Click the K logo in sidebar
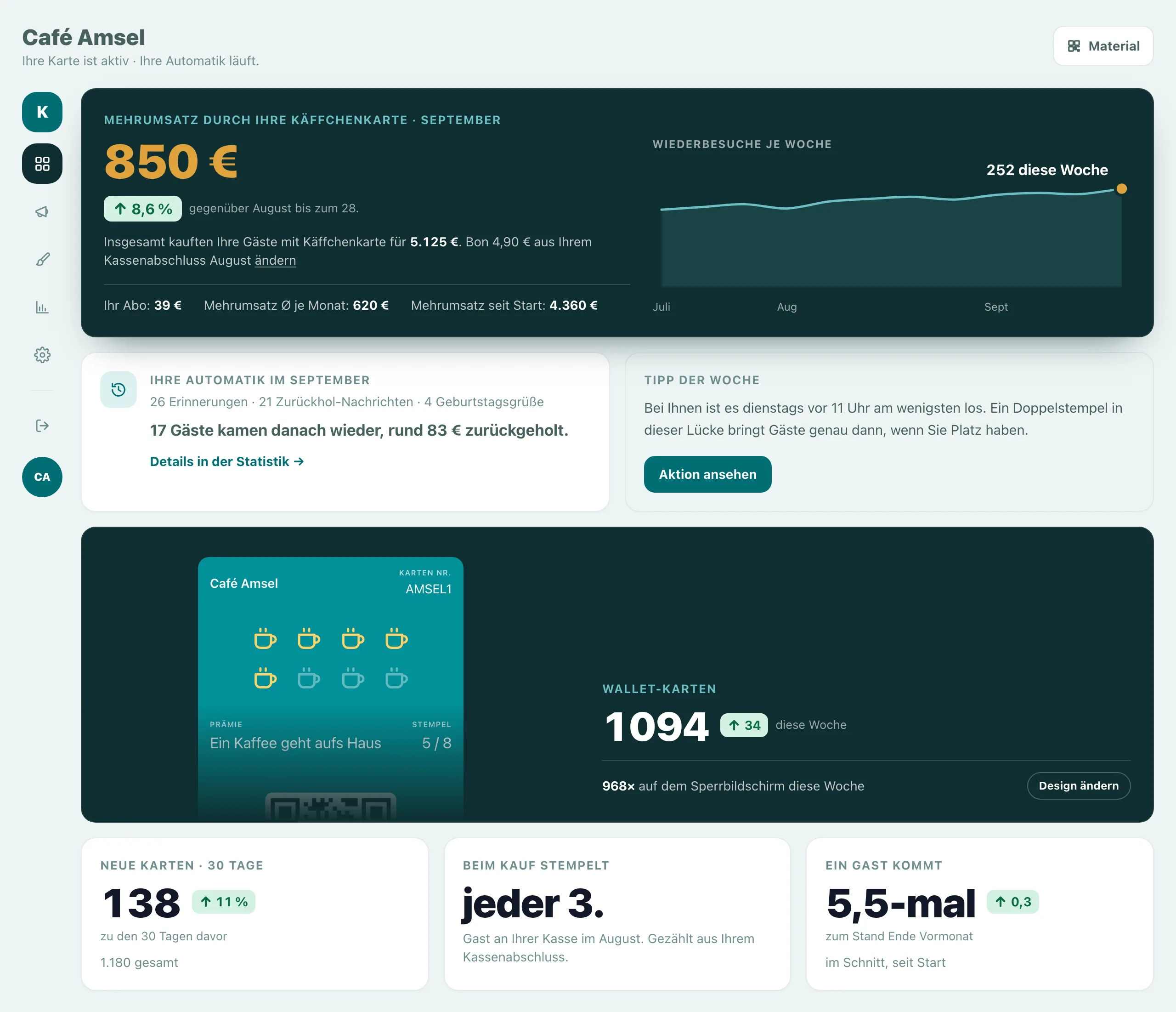The width and height of the screenshot is (1176, 1012). 42,112
